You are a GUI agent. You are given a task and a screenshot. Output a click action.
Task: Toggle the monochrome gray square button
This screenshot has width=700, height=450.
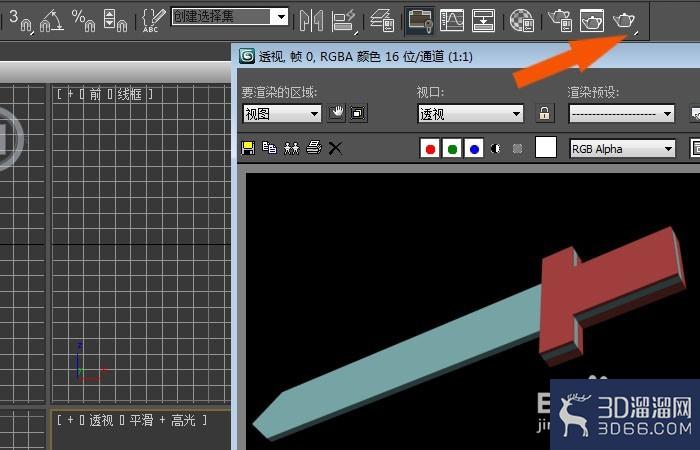click(517, 149)
